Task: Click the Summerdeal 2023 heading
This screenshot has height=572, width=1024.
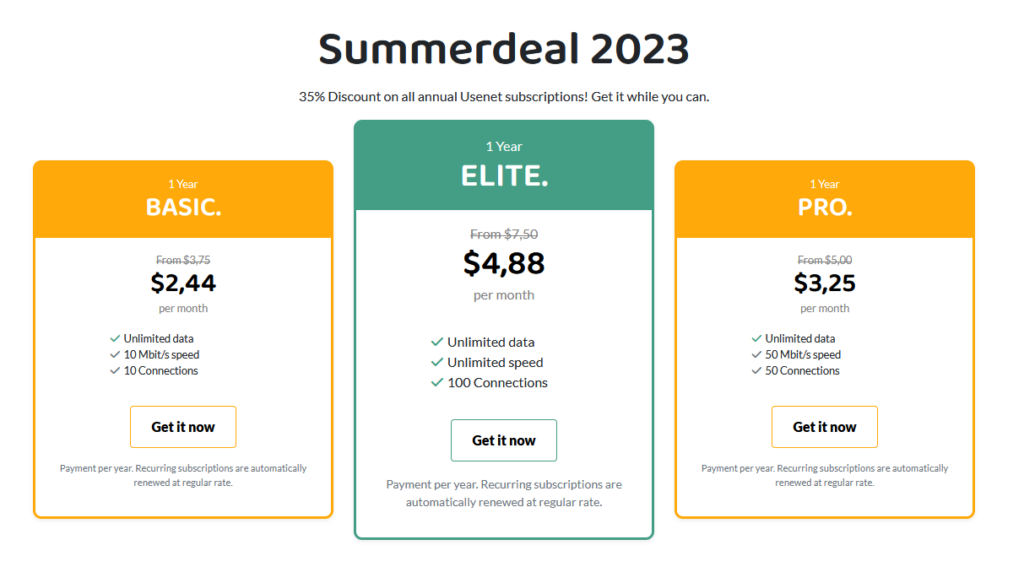Action: (x=504, y=49)
